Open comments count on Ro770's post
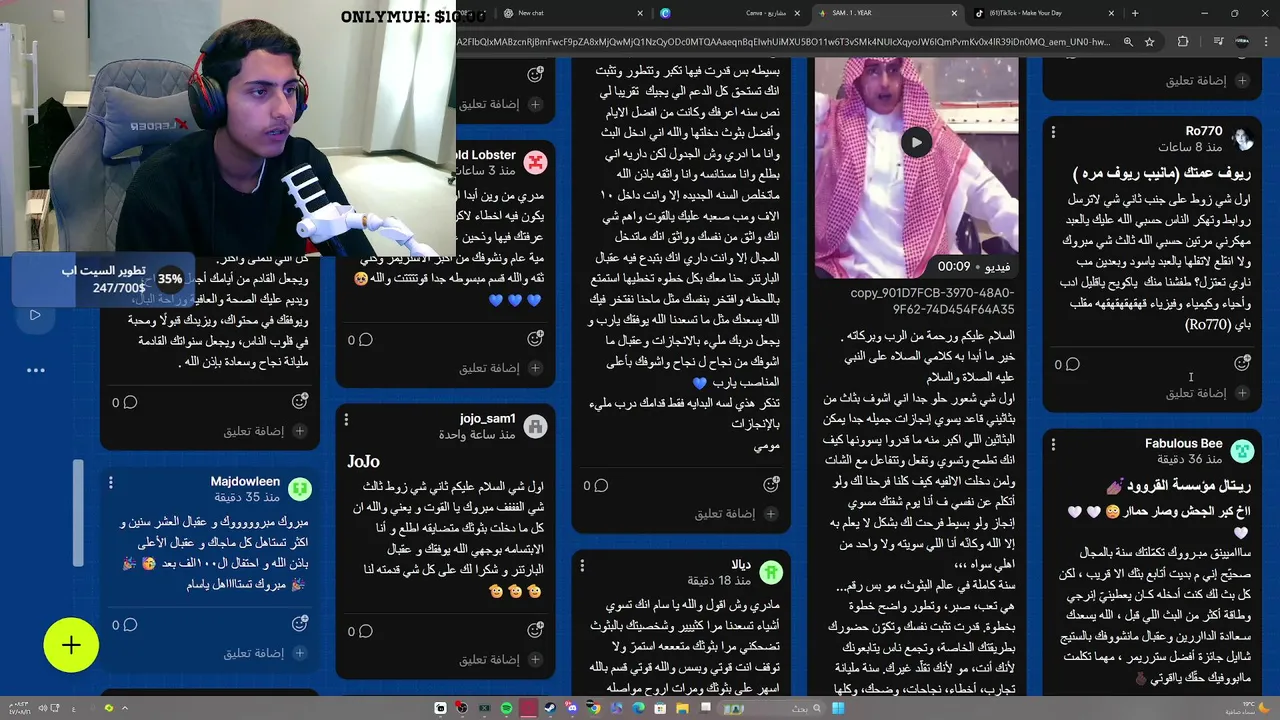This screenshot has height=720, width=1280. [1066, 365]
